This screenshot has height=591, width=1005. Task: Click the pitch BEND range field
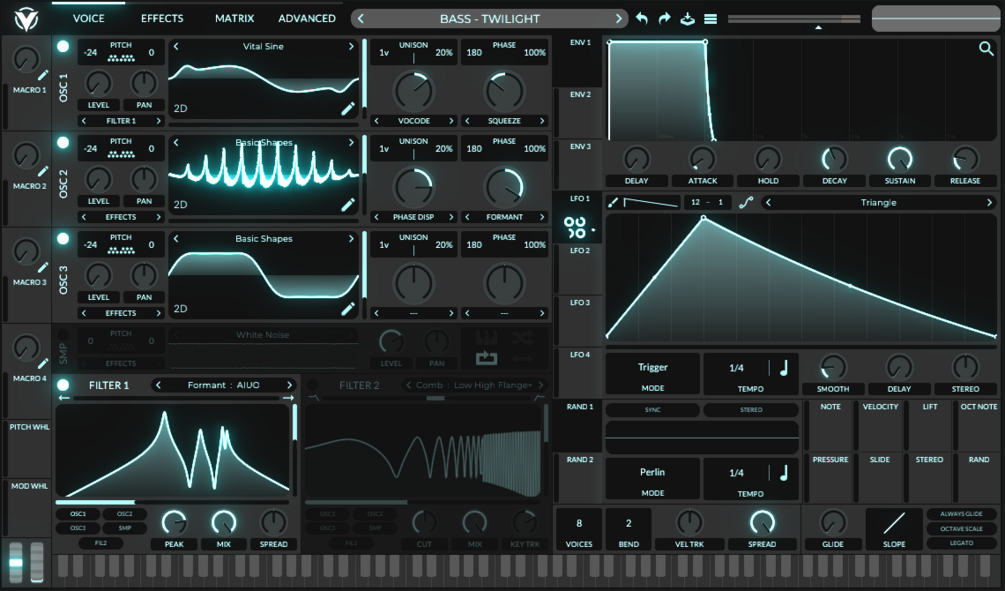click(628, 529)
